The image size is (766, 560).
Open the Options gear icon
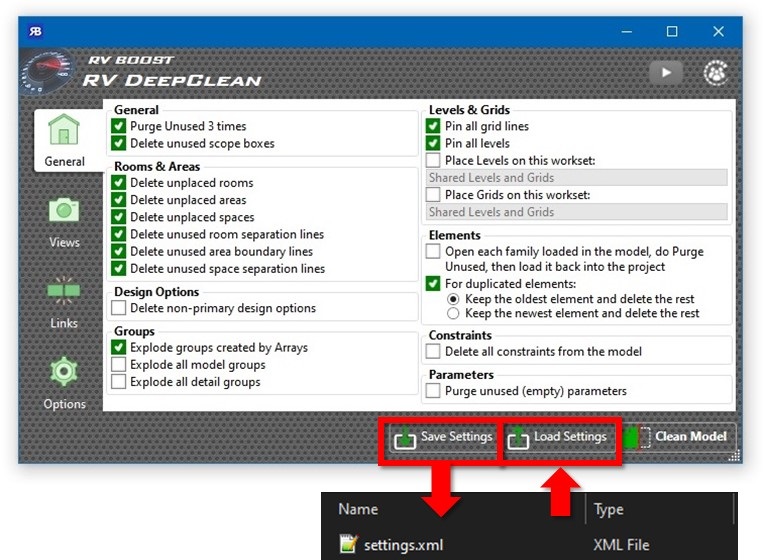64,384
